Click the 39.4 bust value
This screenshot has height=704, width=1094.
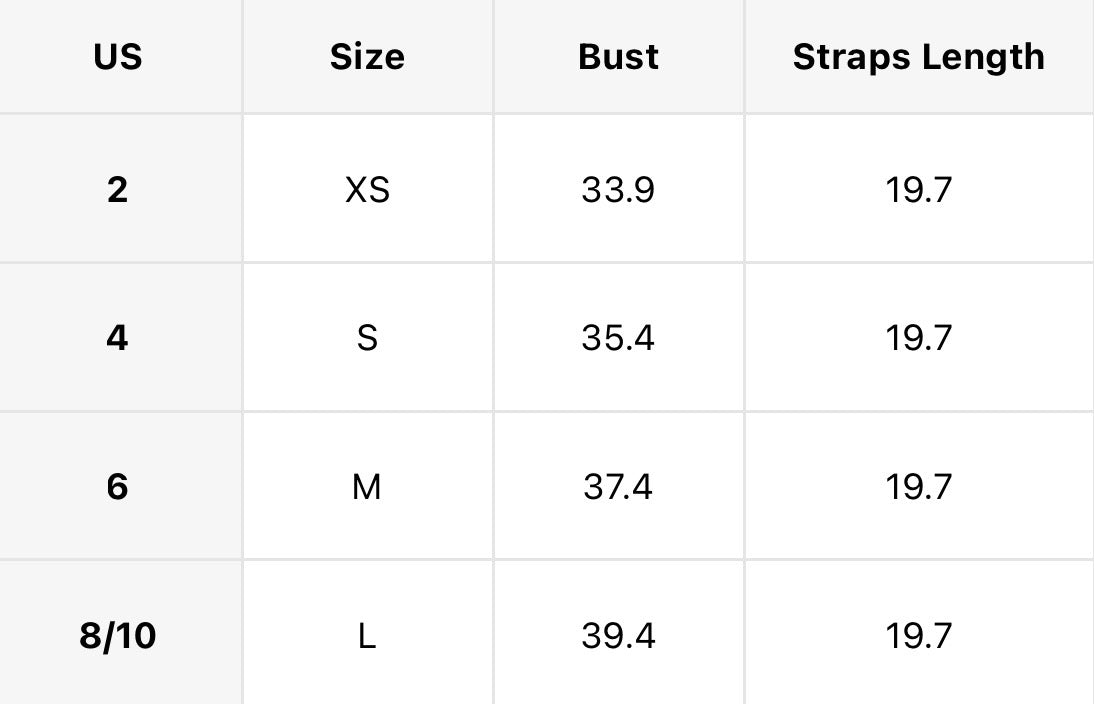[x=618, y=636]
